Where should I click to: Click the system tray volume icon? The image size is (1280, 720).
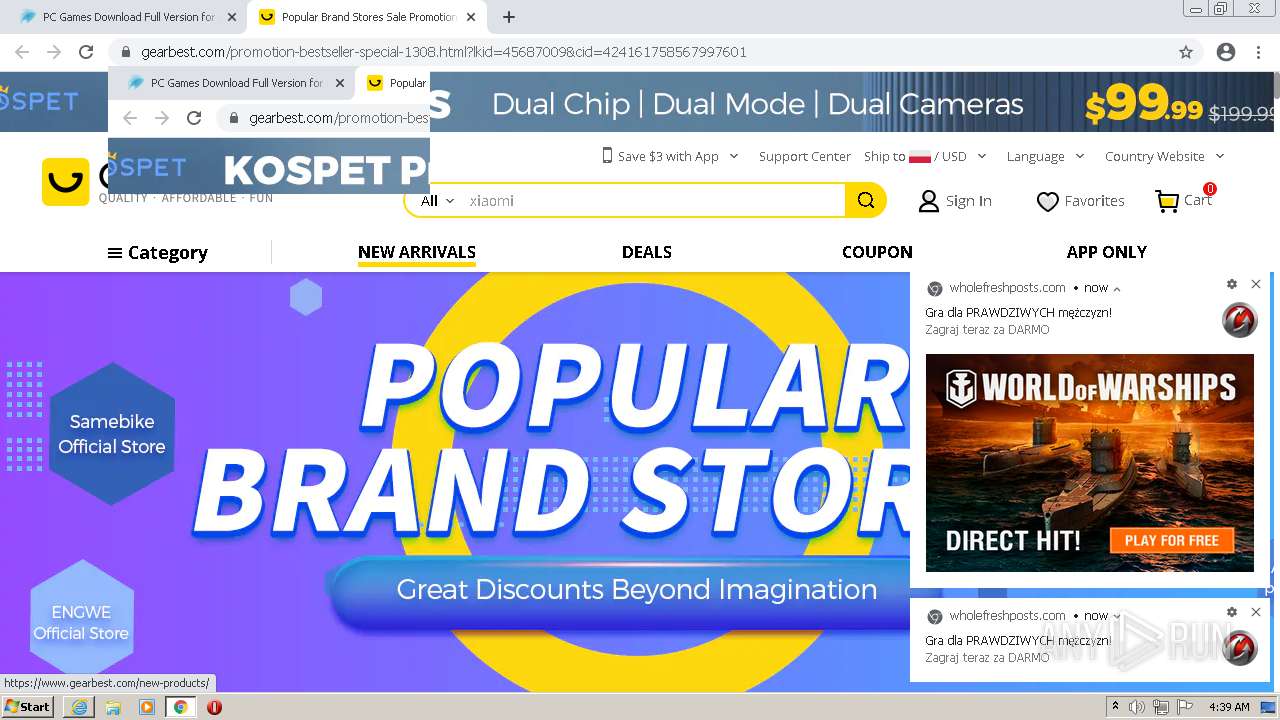point(1137,707)
